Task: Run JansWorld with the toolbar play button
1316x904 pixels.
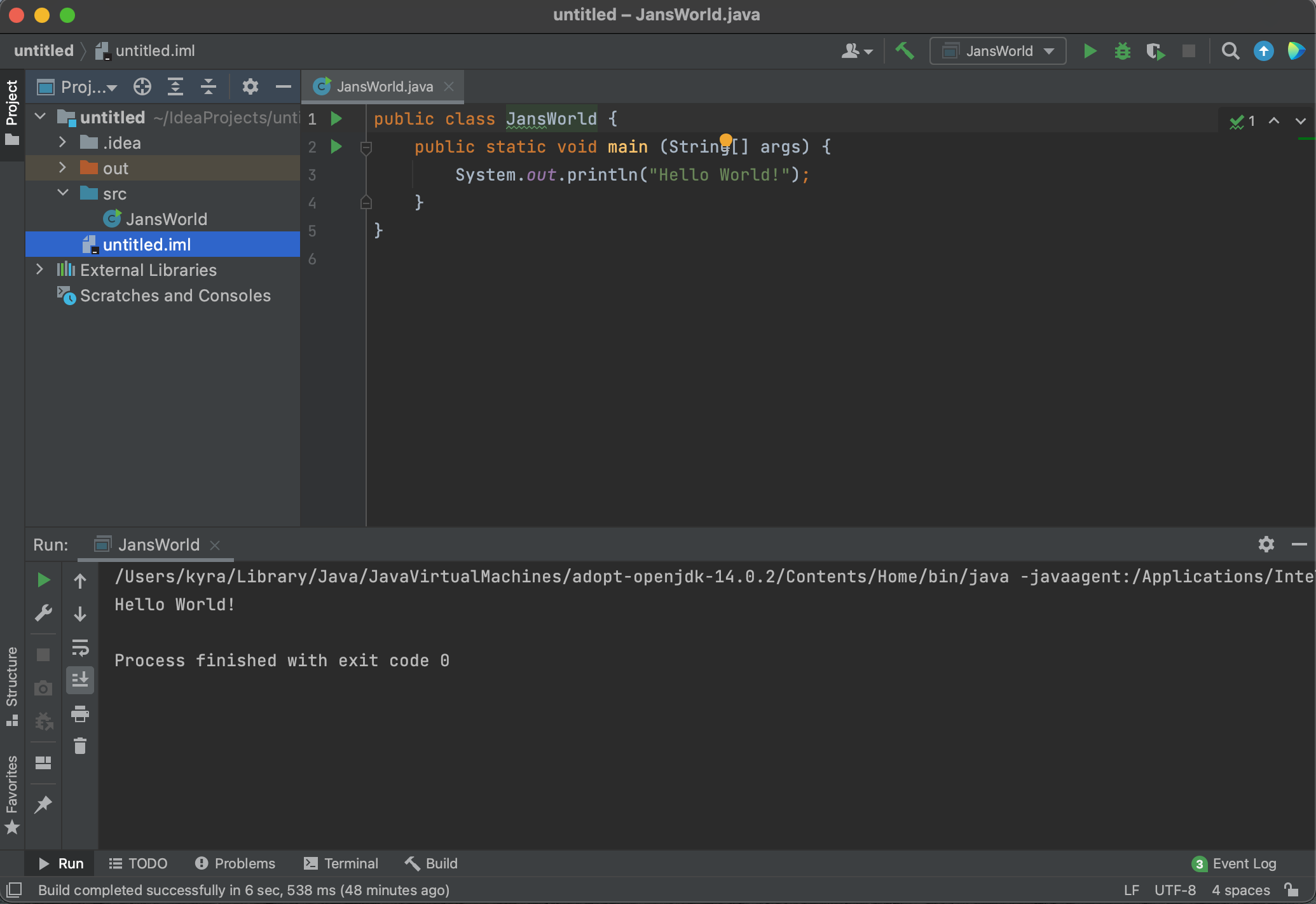Action: click(1090, 51)
